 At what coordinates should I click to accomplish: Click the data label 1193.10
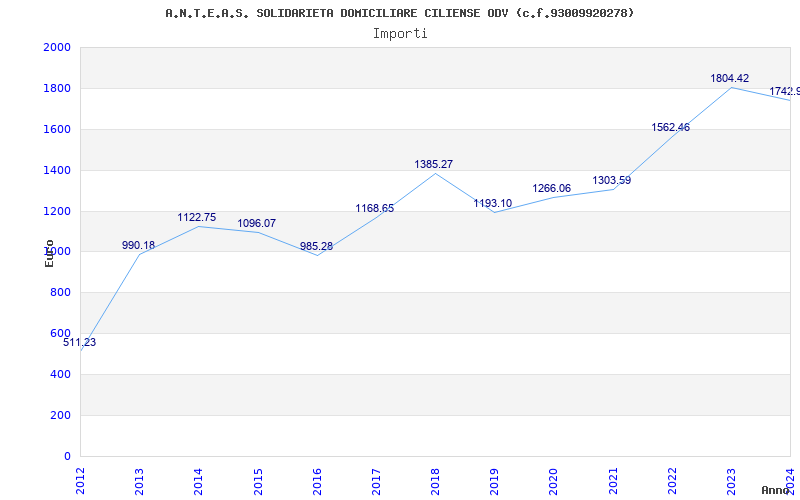(493, 203)
